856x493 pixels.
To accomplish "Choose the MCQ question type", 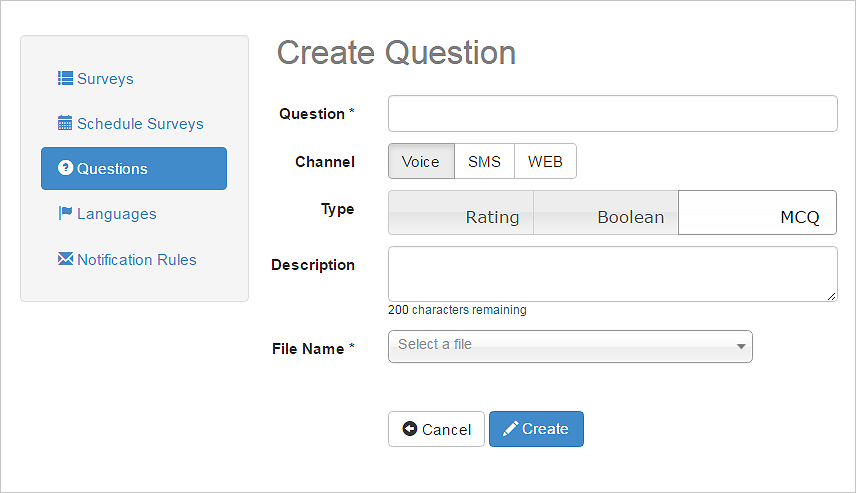I will (x=757, y=212).
